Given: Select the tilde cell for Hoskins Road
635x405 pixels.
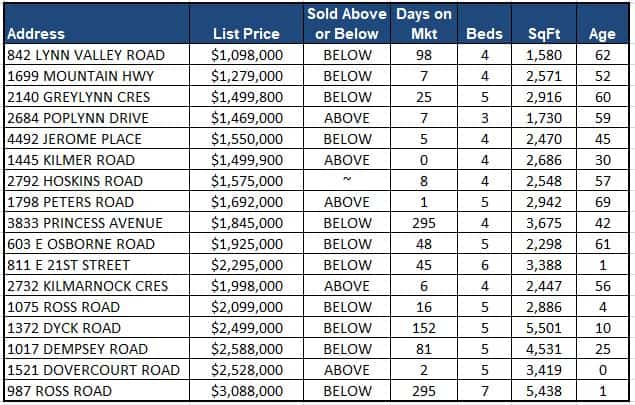Looking at the screenshot, I should pos(347,181).
